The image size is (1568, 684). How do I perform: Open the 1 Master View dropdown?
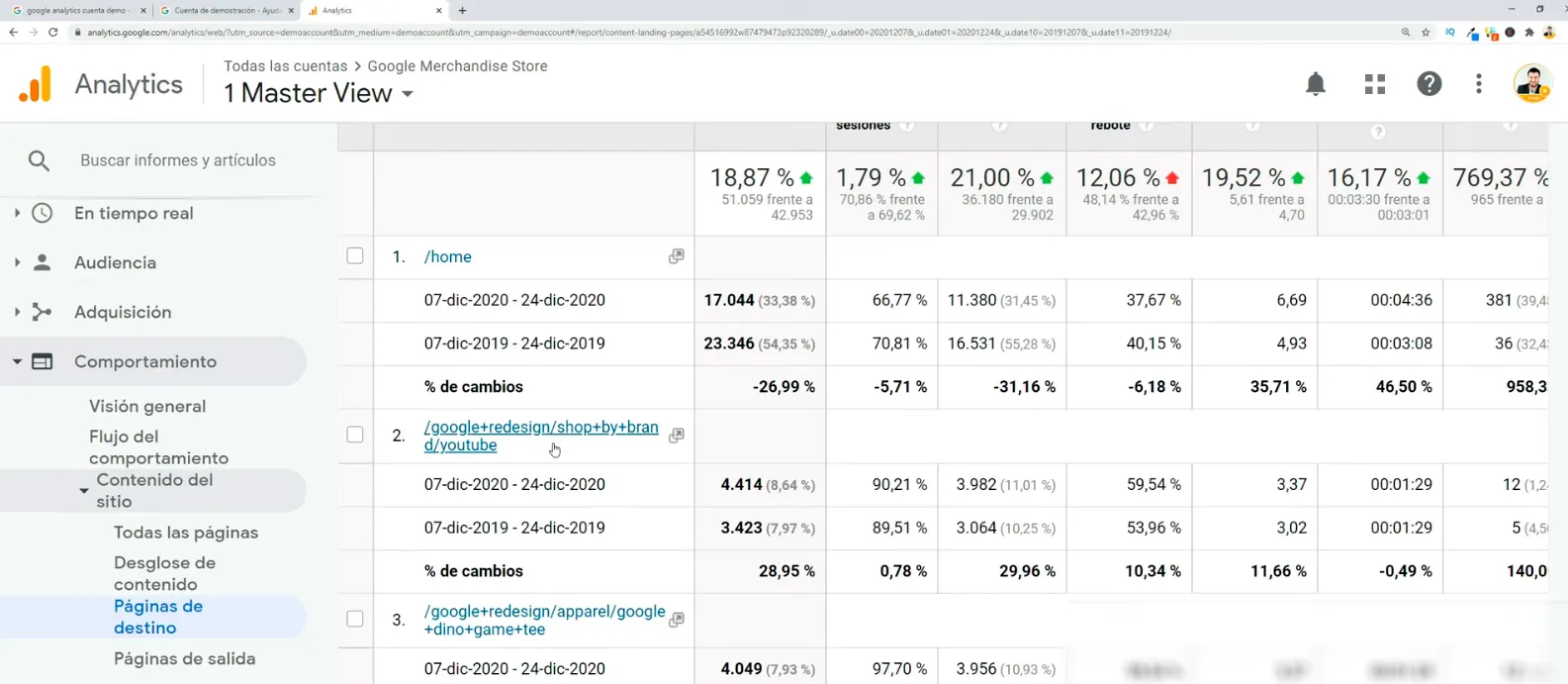319,93
